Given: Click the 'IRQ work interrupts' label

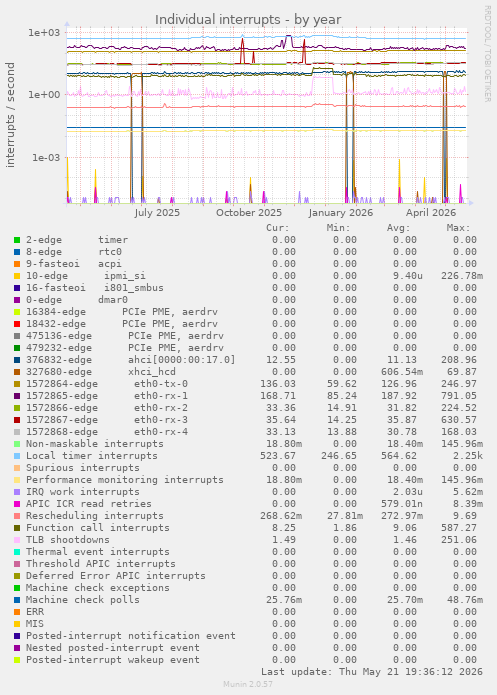Looking at the screenshot, I should pyautogui.click(x=82, y=492).
